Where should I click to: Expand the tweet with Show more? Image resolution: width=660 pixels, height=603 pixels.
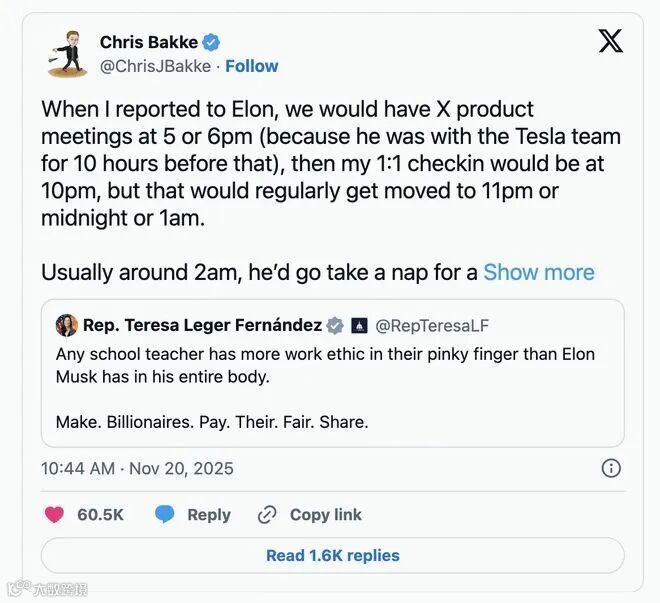538,272
